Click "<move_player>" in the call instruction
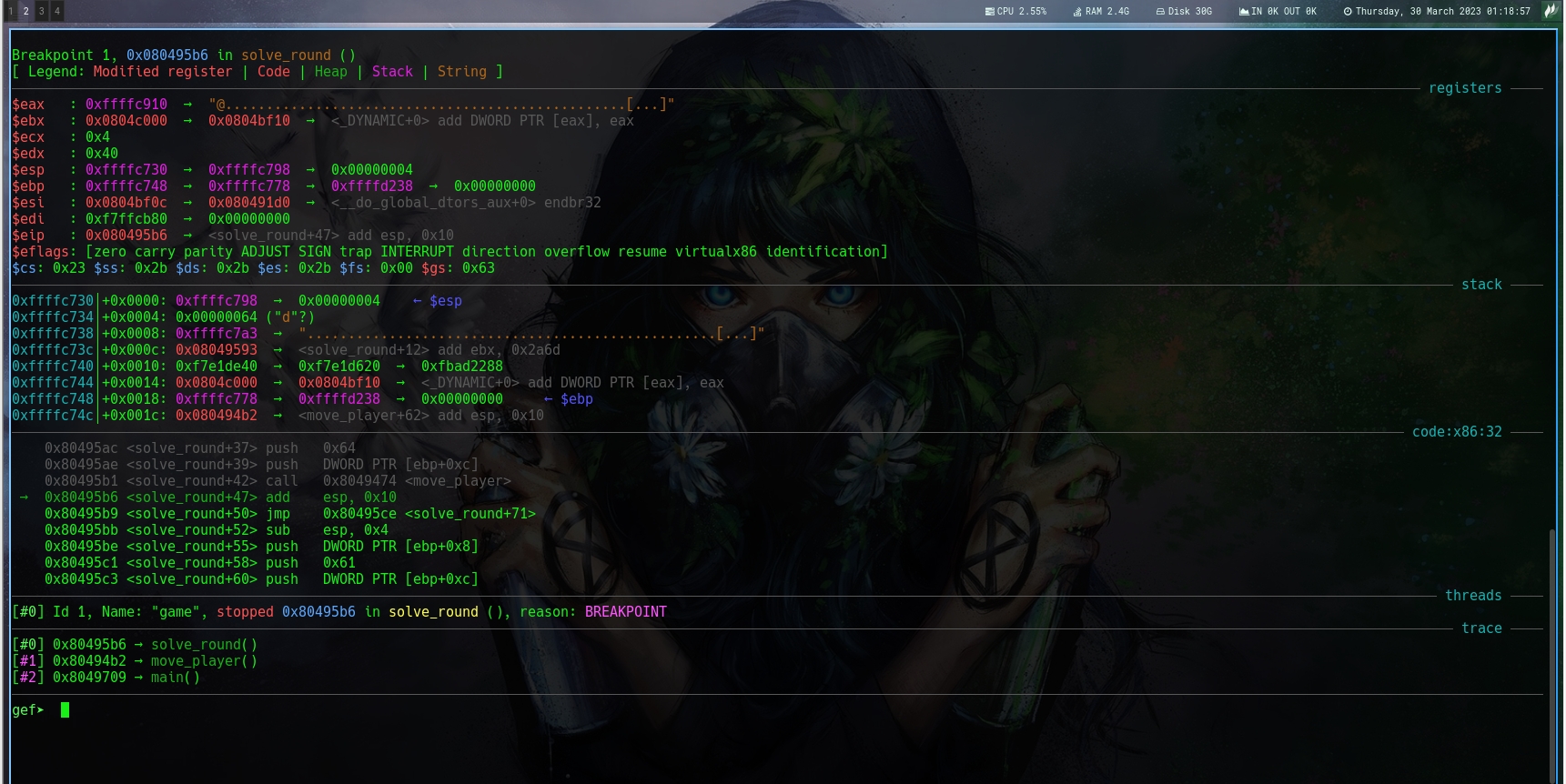Screen dimensions: 1566x784 (x=458, y=480)
